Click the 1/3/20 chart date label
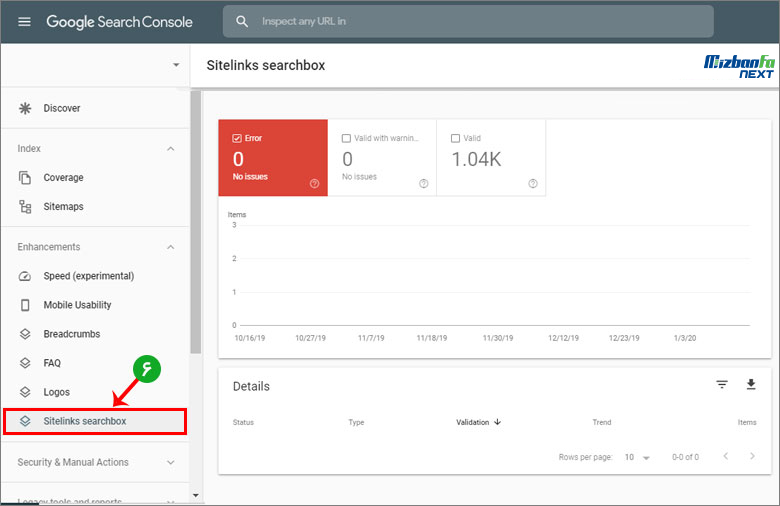Viewport: 780px width, 506px height. [x=685, y=338]
